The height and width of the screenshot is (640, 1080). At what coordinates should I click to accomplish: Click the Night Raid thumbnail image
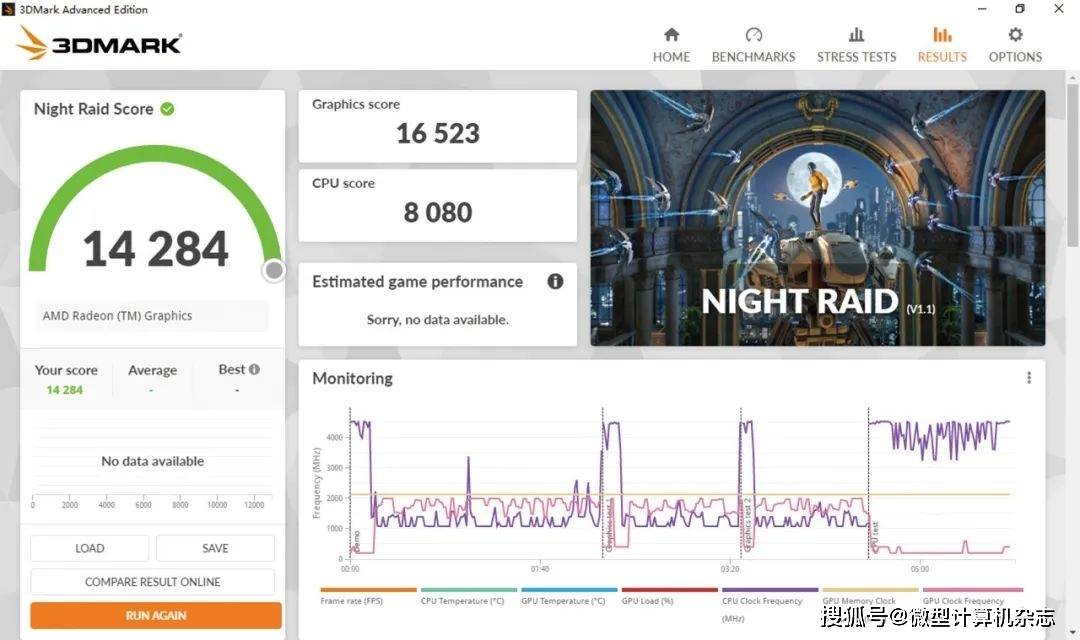click(818, 218)
